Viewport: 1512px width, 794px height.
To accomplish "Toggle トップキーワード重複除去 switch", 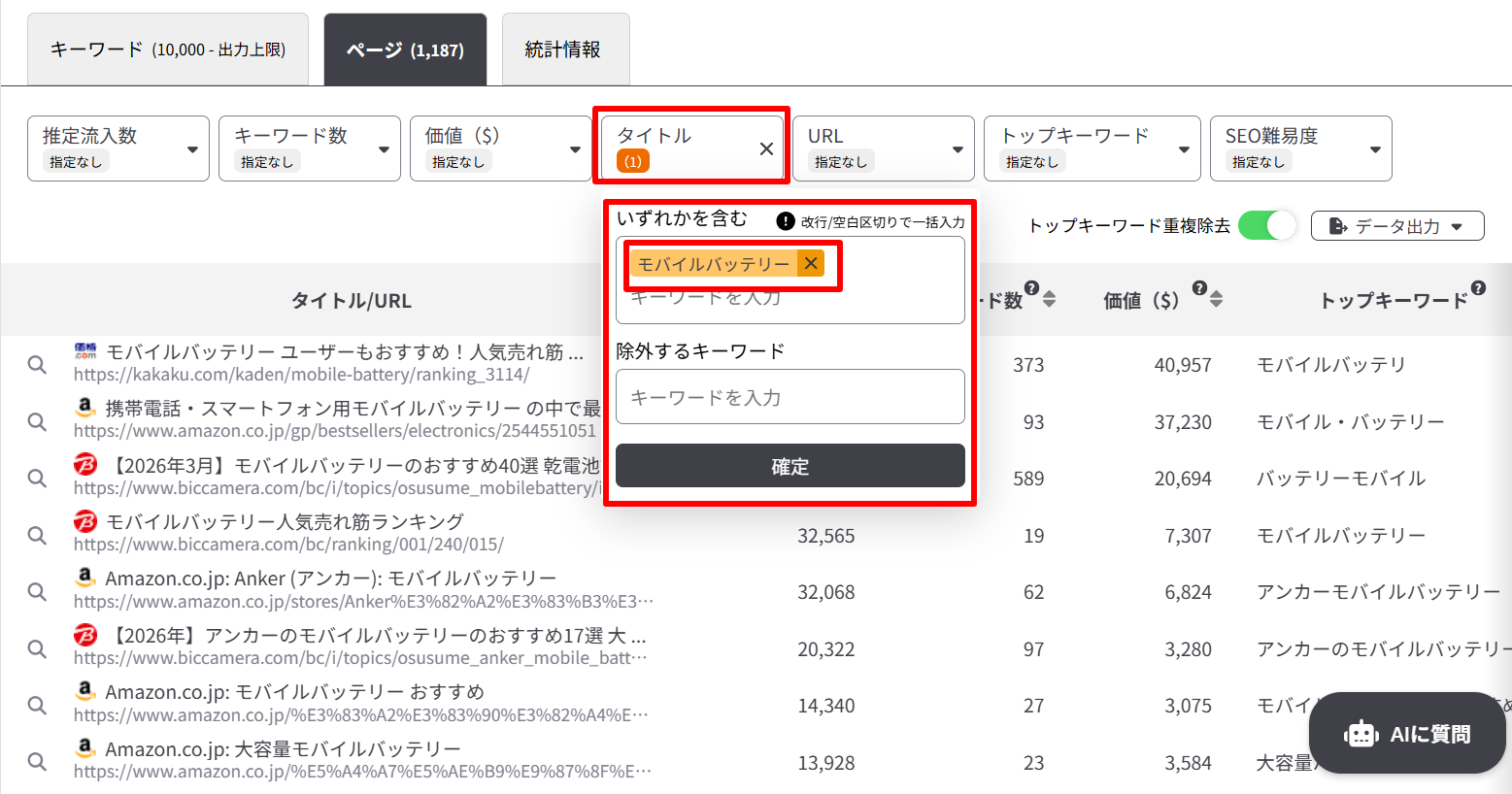I will (x=1266, y=225).
